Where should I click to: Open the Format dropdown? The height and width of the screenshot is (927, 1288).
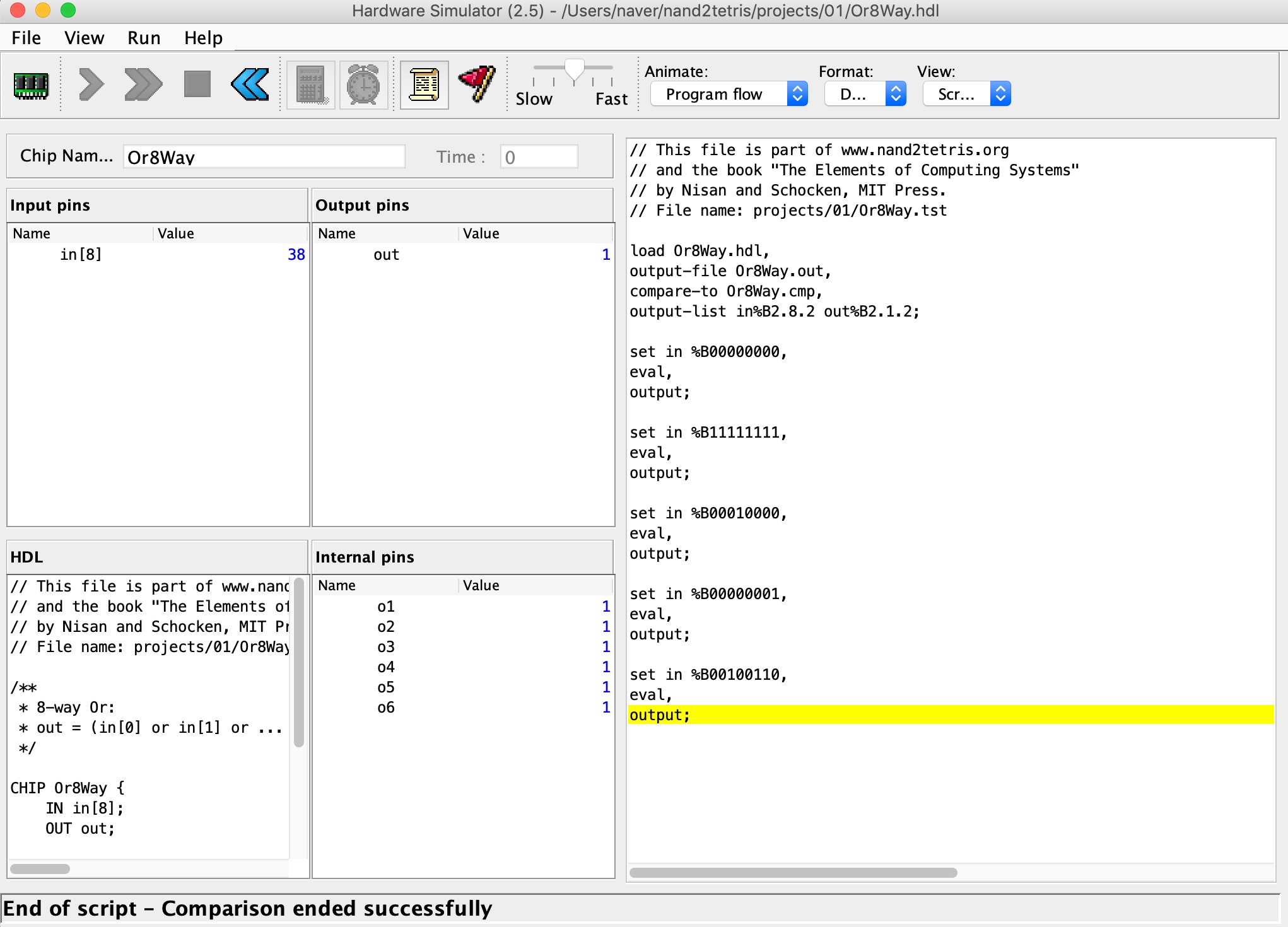click(865, 94)
